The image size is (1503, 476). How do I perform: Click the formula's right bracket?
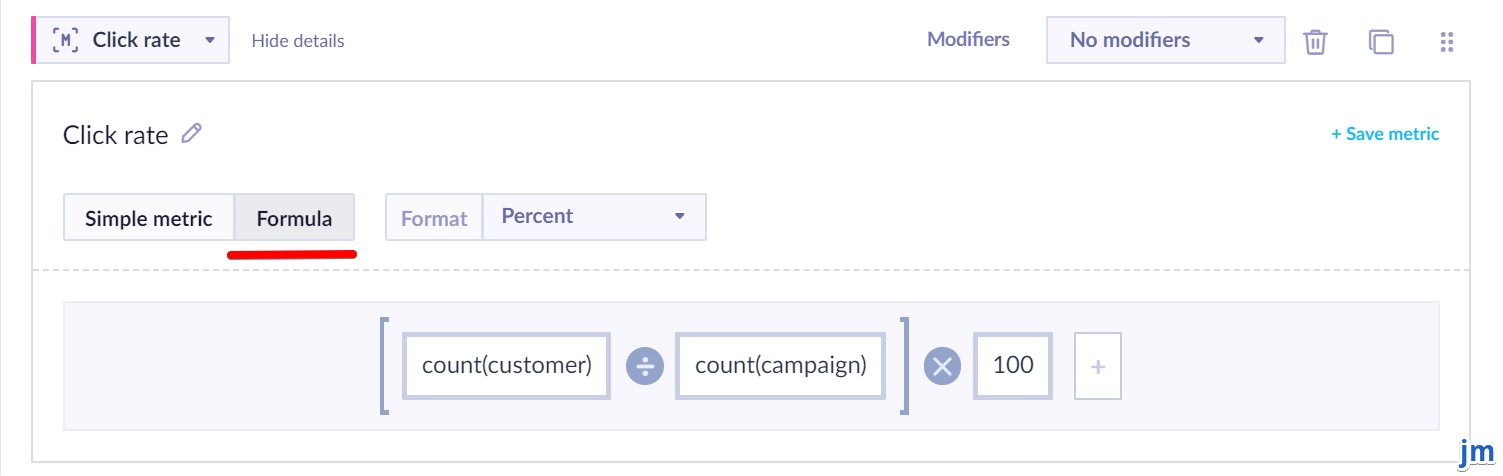pyautogui.click(x=903, y=366)
